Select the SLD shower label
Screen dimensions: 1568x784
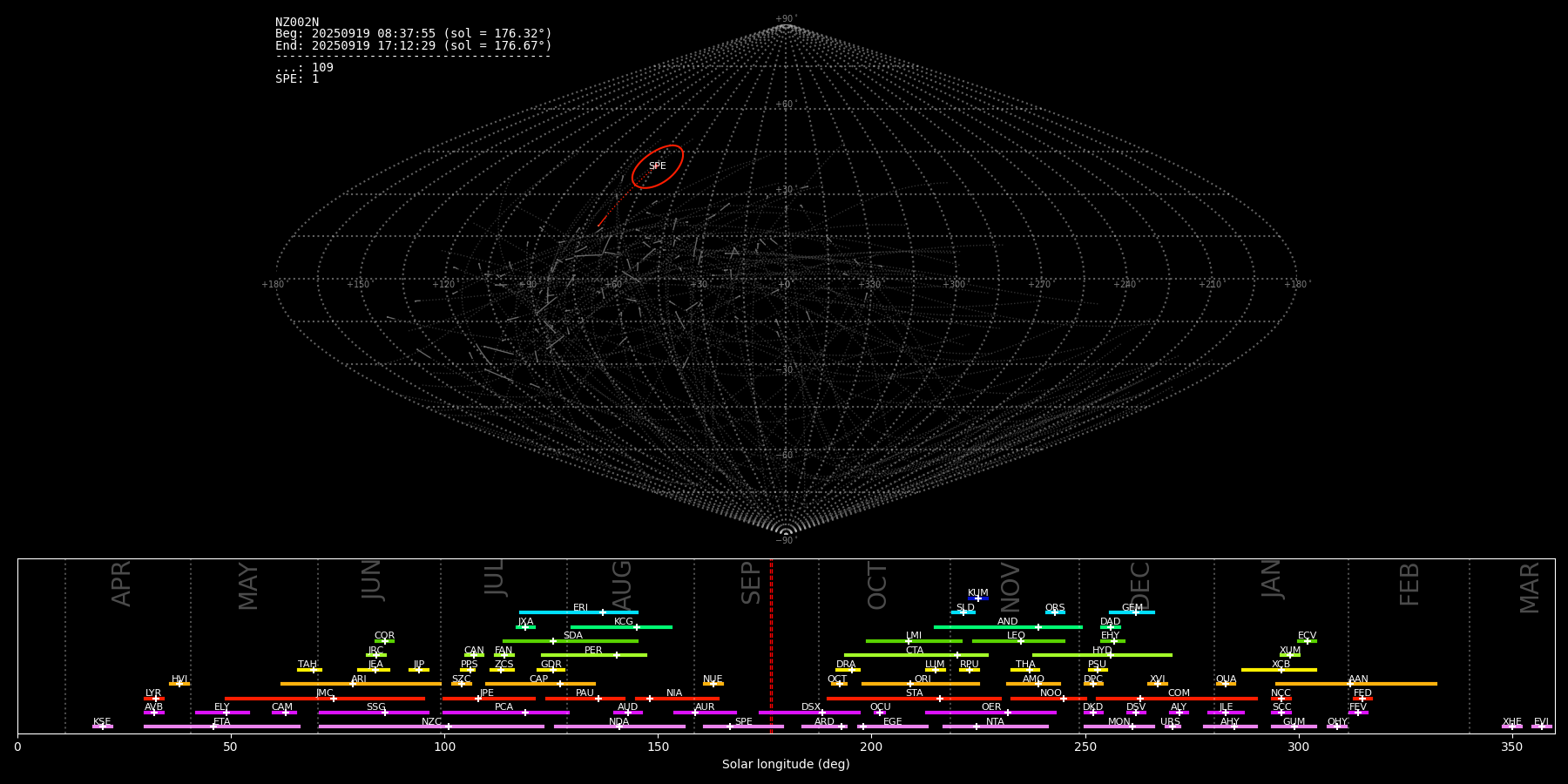(x=965, y=608)
